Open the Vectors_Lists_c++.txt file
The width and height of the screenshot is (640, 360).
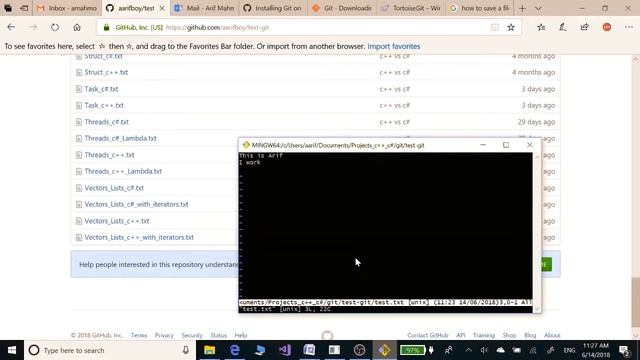coord(117,221)
